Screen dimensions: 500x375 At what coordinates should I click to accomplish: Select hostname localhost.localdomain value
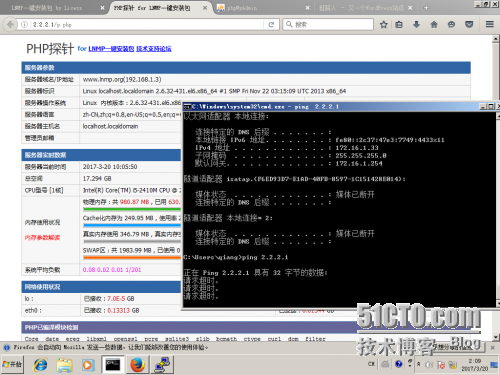pos(110,126)
